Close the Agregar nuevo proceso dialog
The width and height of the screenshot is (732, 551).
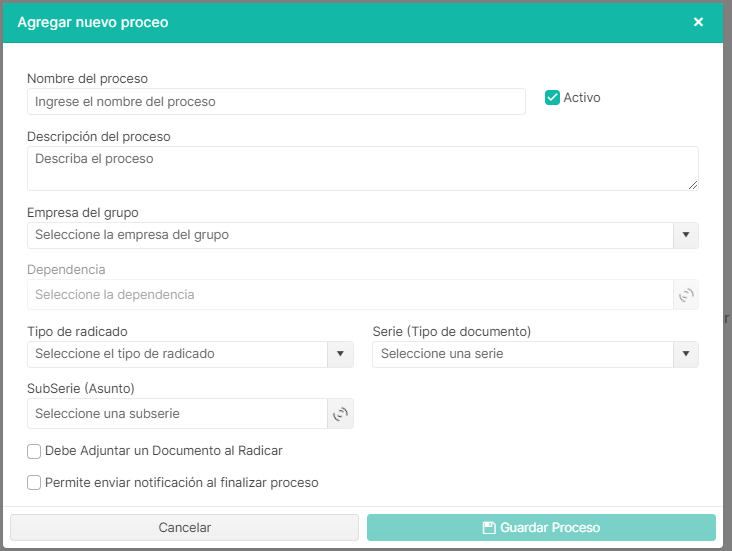698,22
